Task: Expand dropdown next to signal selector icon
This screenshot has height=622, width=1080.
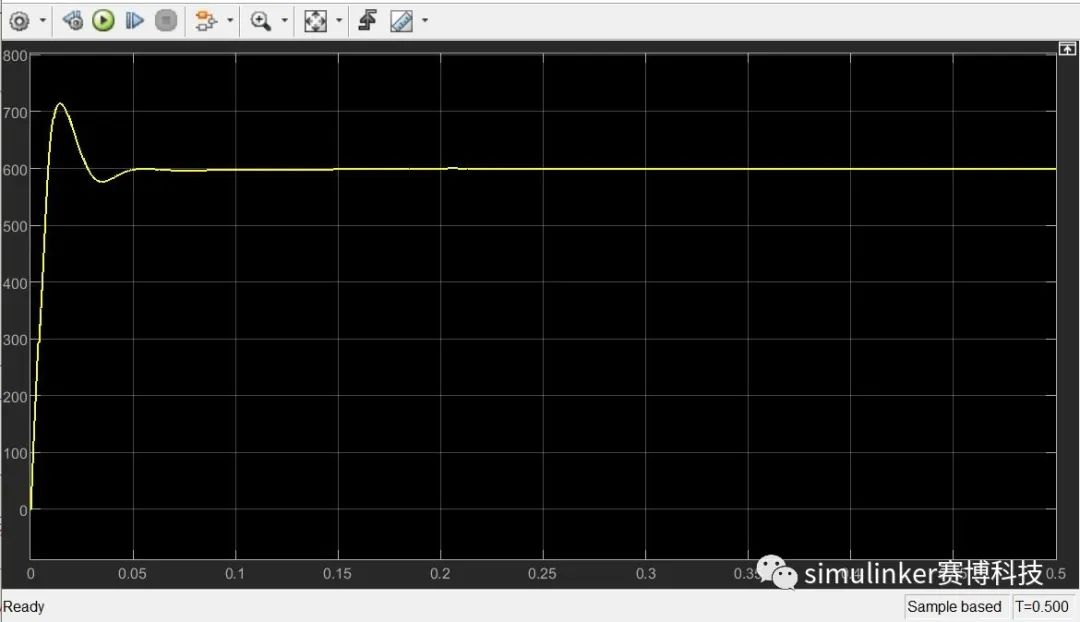Action: [230, 21]
